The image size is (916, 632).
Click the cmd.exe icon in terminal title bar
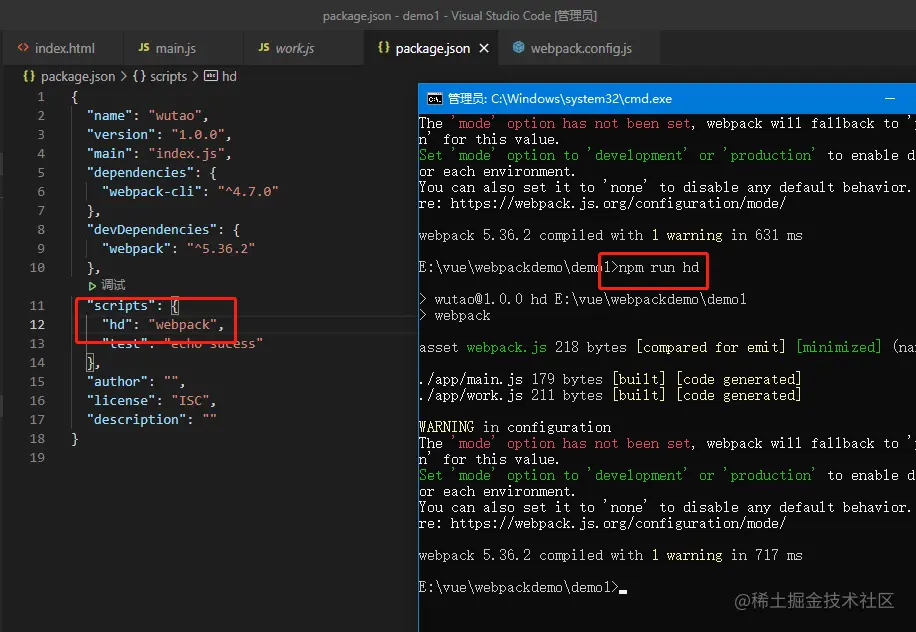click(x=434, y=99)
